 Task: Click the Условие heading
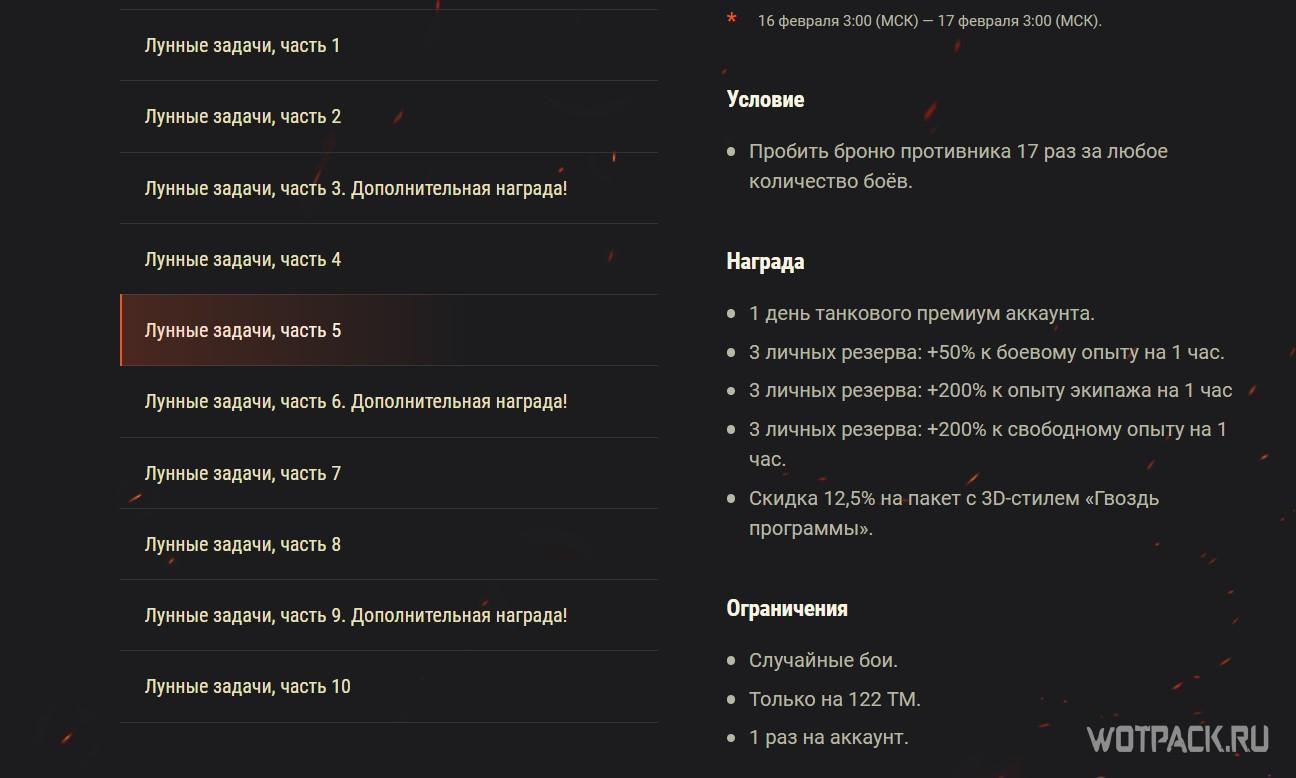(765, 100)
